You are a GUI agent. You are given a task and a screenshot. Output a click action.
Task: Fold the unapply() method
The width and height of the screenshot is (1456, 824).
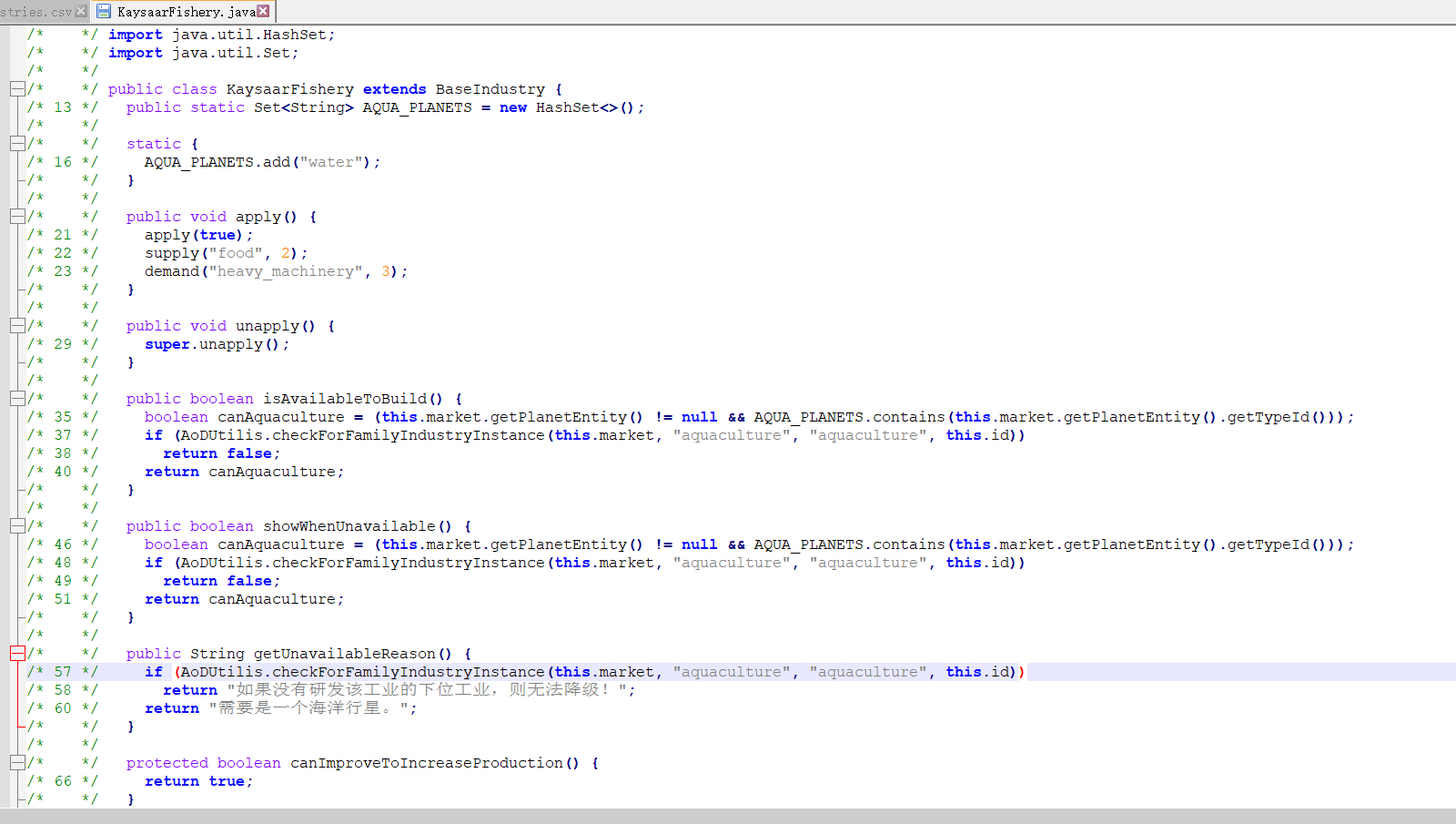coord(17,326)
